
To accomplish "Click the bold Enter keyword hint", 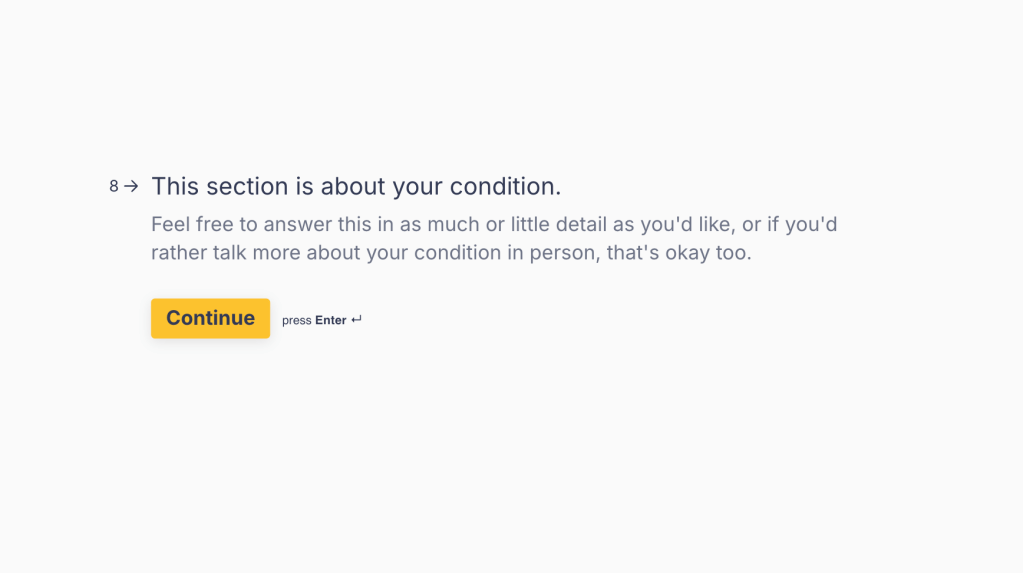I will 331,320.
